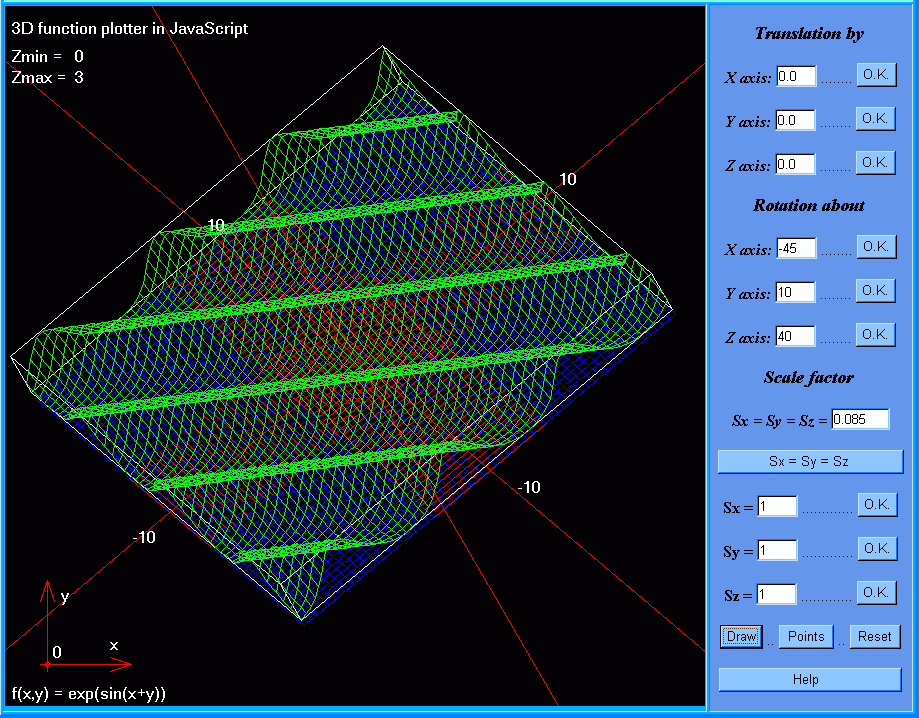Focus the Sy input field
Viewport: 919px width, 718px height.
(777, 550)
